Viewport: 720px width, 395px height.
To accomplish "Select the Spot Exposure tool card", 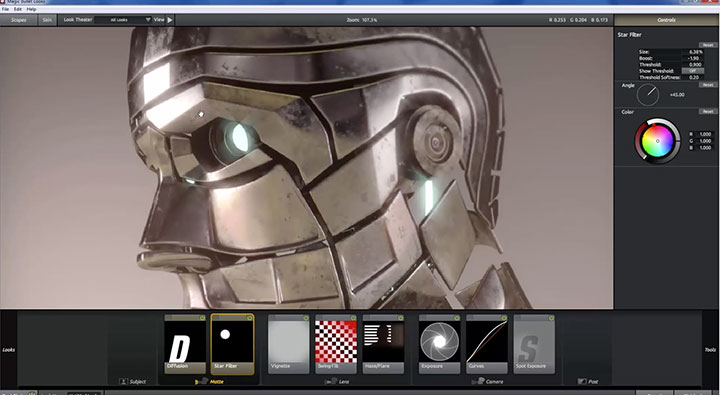I will pos(534,344).
